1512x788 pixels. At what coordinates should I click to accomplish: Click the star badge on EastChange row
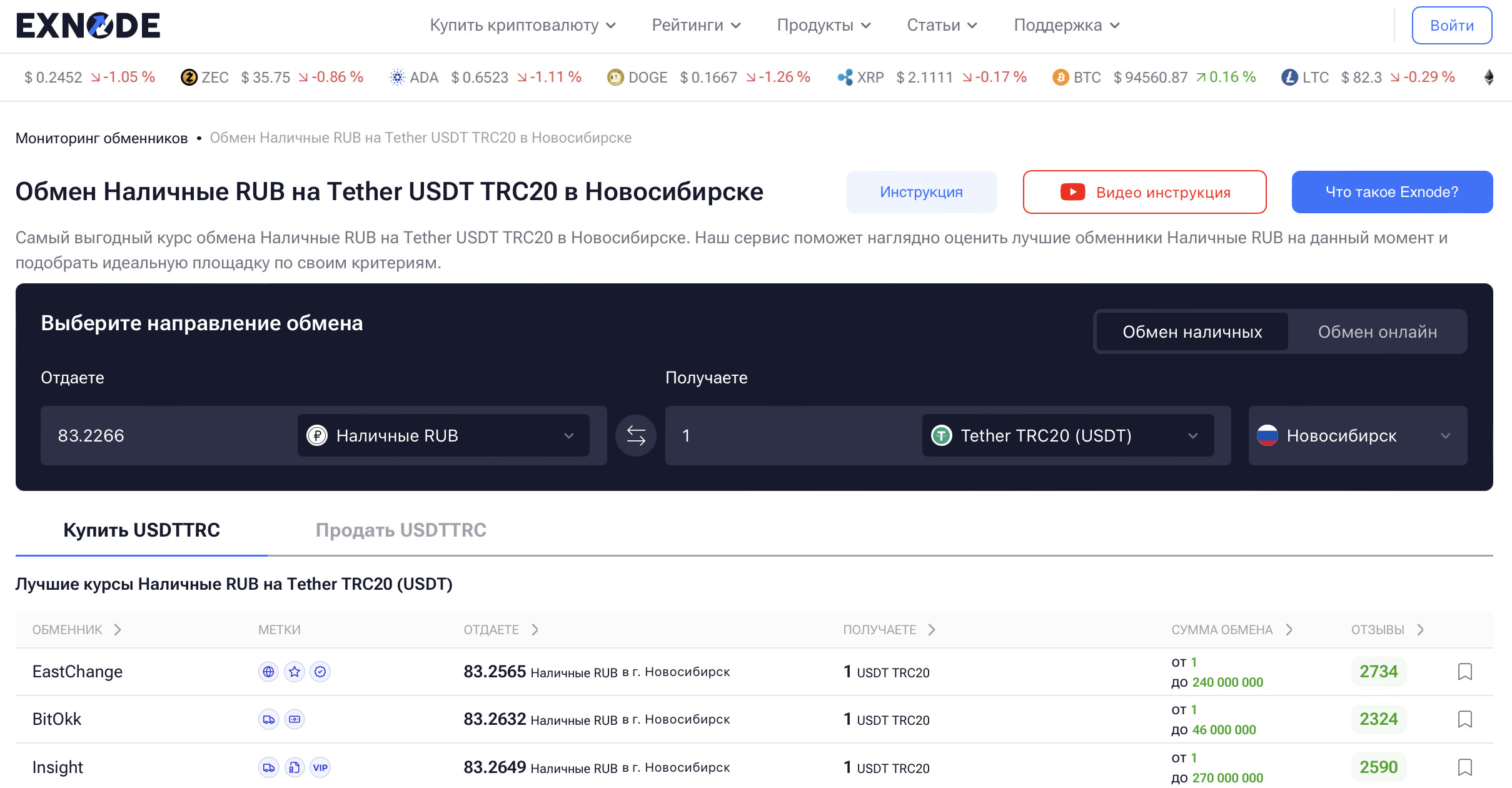tap(295, 672)
